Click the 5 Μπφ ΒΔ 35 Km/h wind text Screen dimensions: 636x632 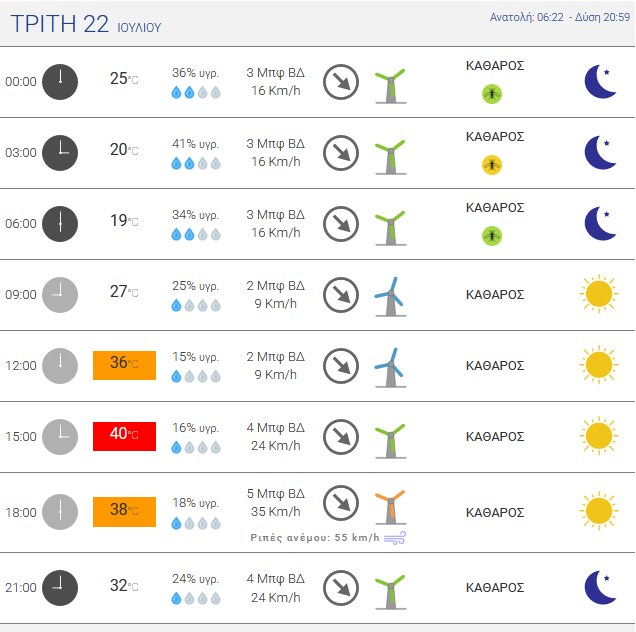coord(276,503)
